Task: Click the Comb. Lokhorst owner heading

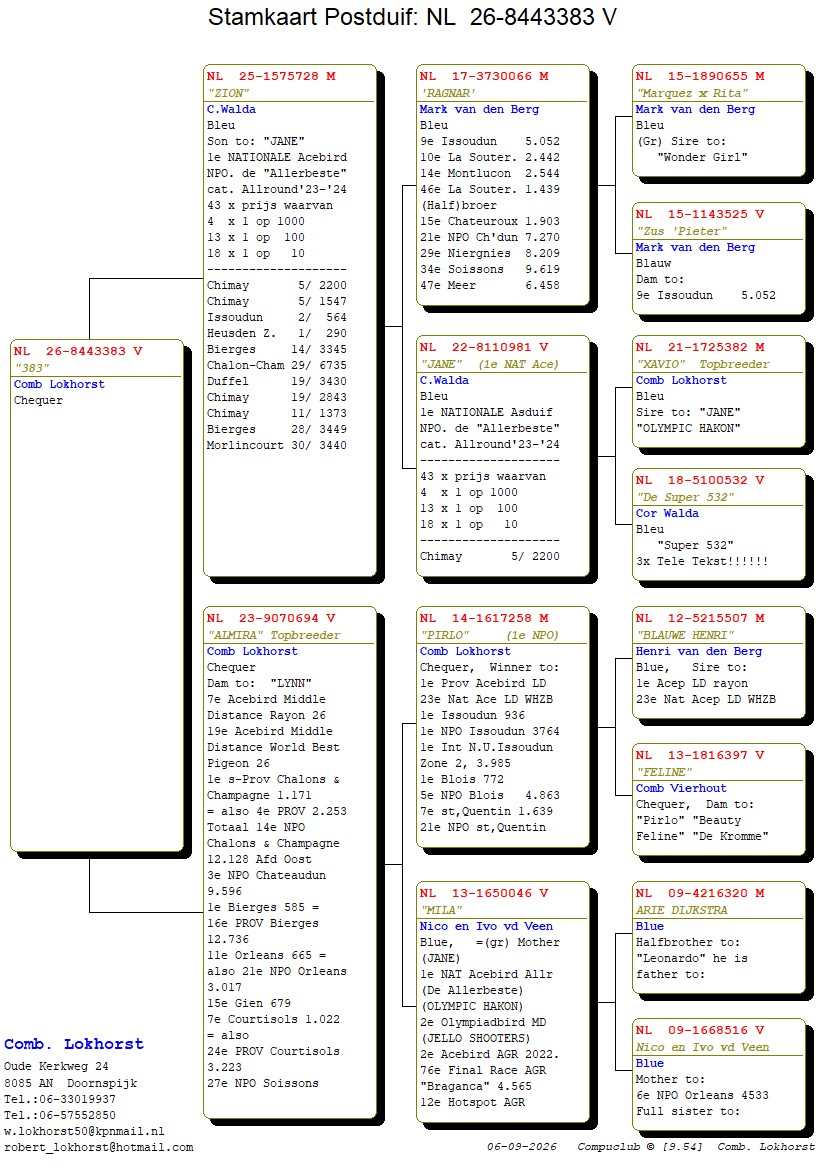Action: point(74,1043)
